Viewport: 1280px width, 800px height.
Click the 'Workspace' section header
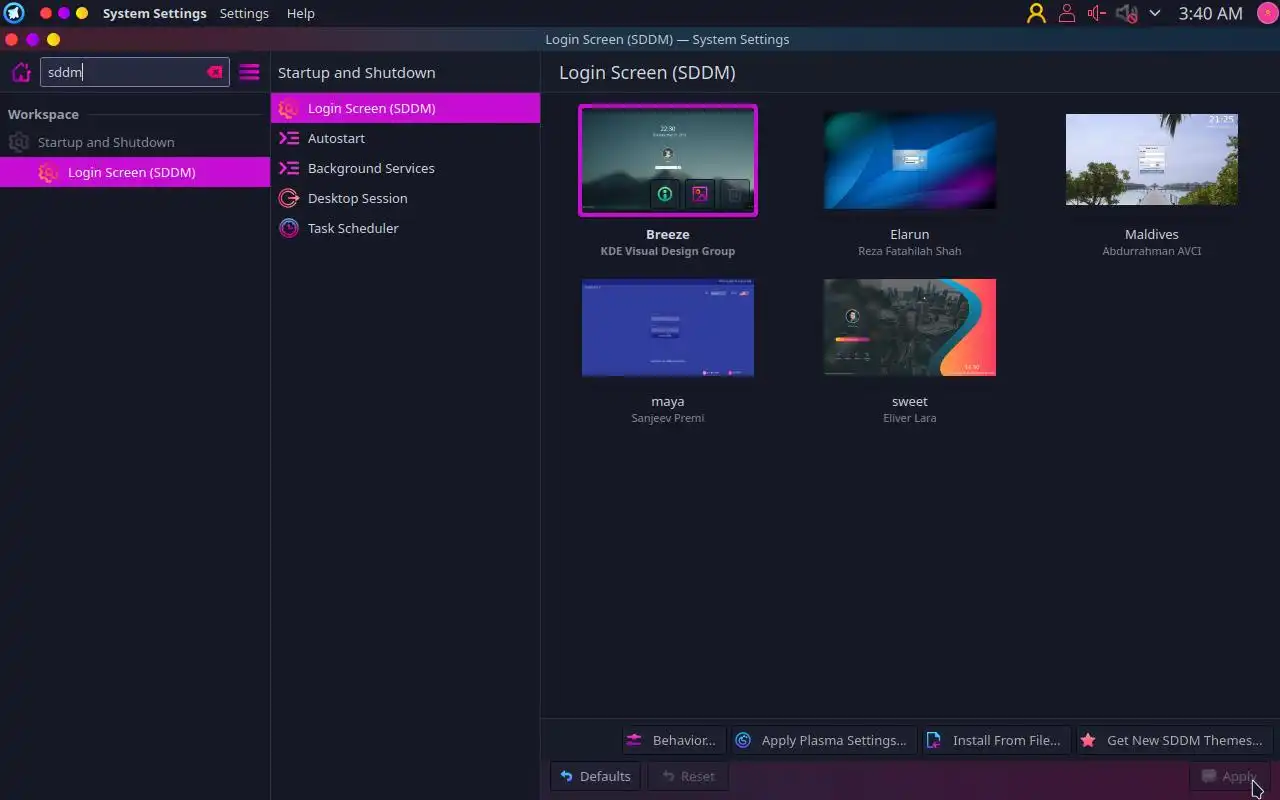pos(43,114)
